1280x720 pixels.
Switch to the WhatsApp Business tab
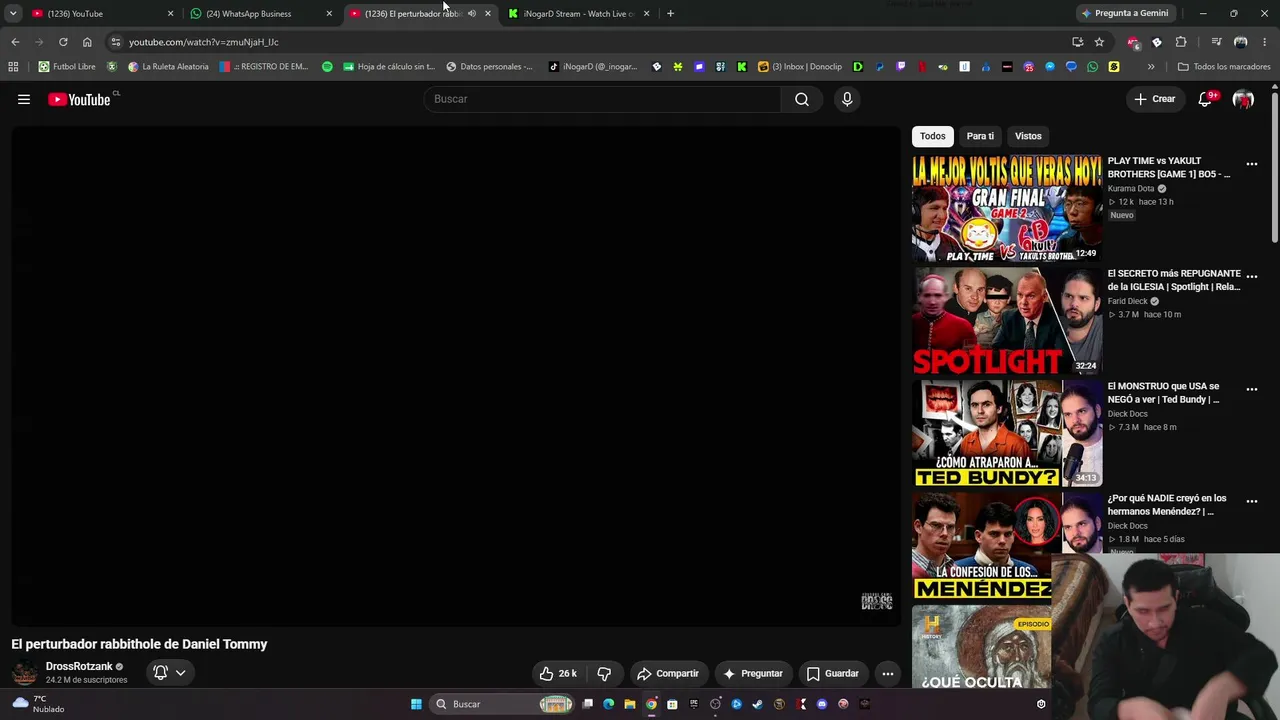[260, 14]
